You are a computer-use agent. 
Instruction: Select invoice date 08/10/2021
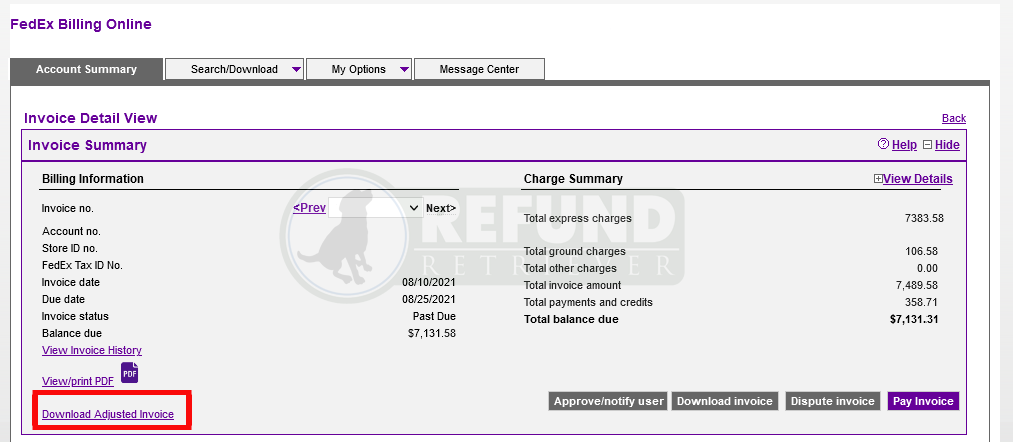click(429, 282)
